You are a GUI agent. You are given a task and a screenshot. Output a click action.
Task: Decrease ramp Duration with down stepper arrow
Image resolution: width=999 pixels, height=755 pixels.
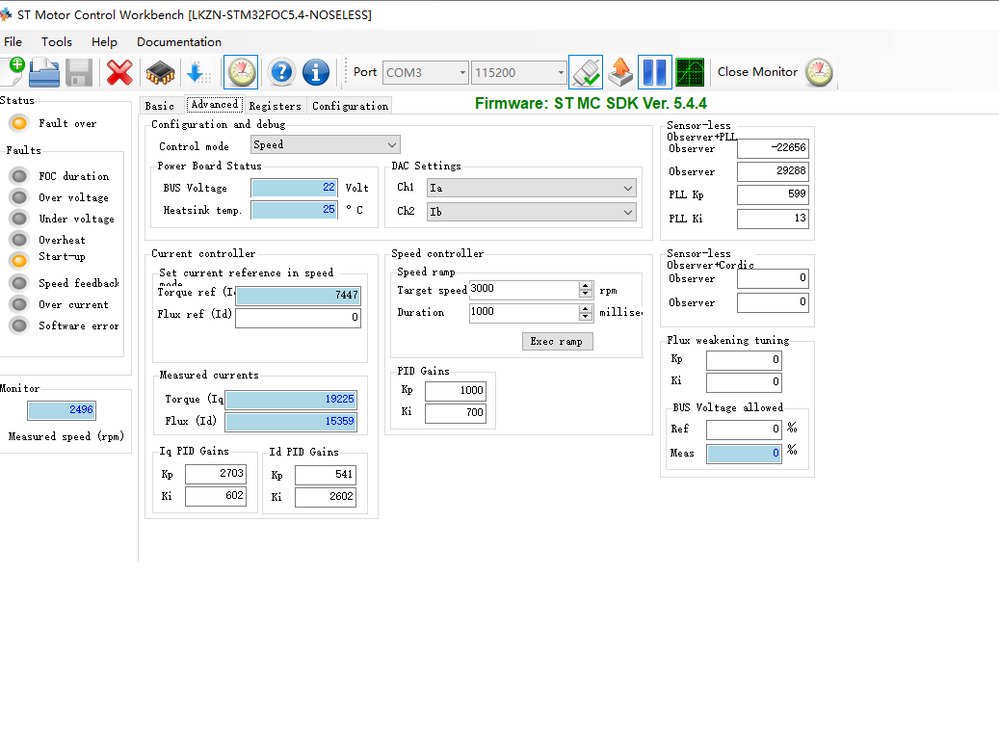(586, 317)
